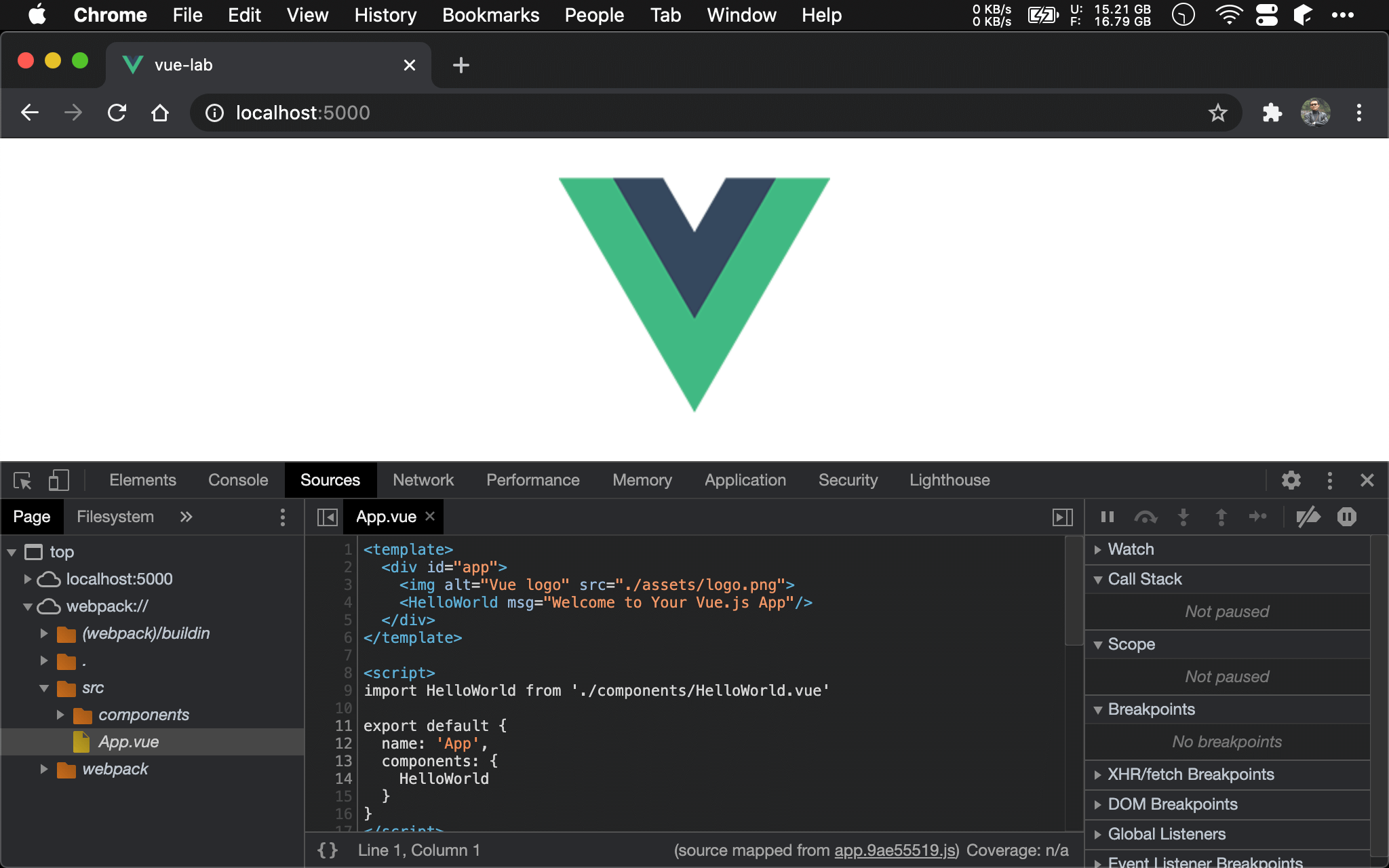Click the step out of function icon
The image size is (1389, 868).
pyautogui.click(x=1221, y=517)
